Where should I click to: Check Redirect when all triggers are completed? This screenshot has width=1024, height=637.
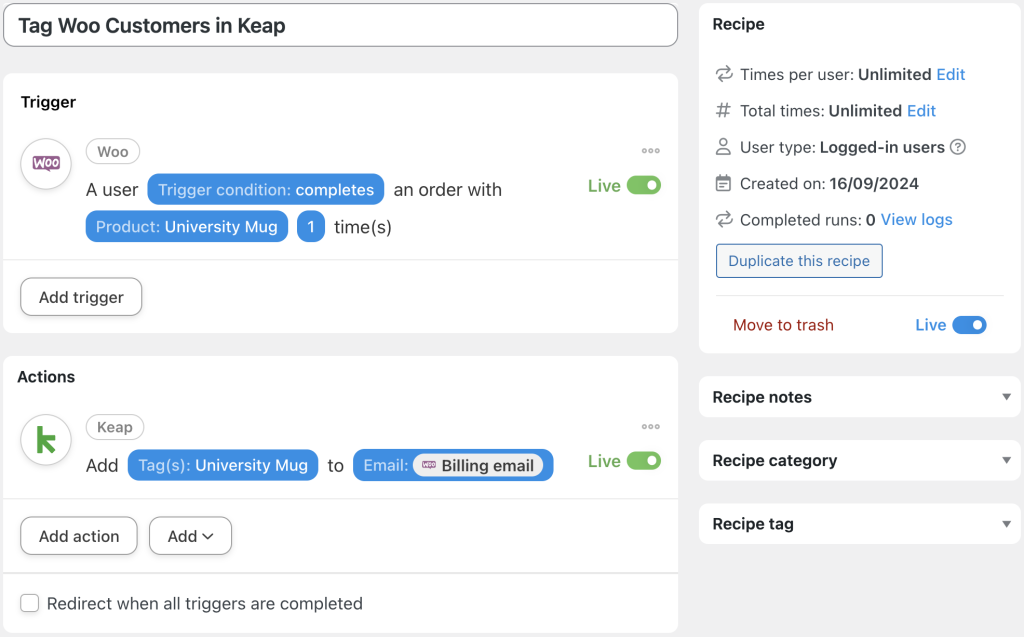[x=29, y=603]
